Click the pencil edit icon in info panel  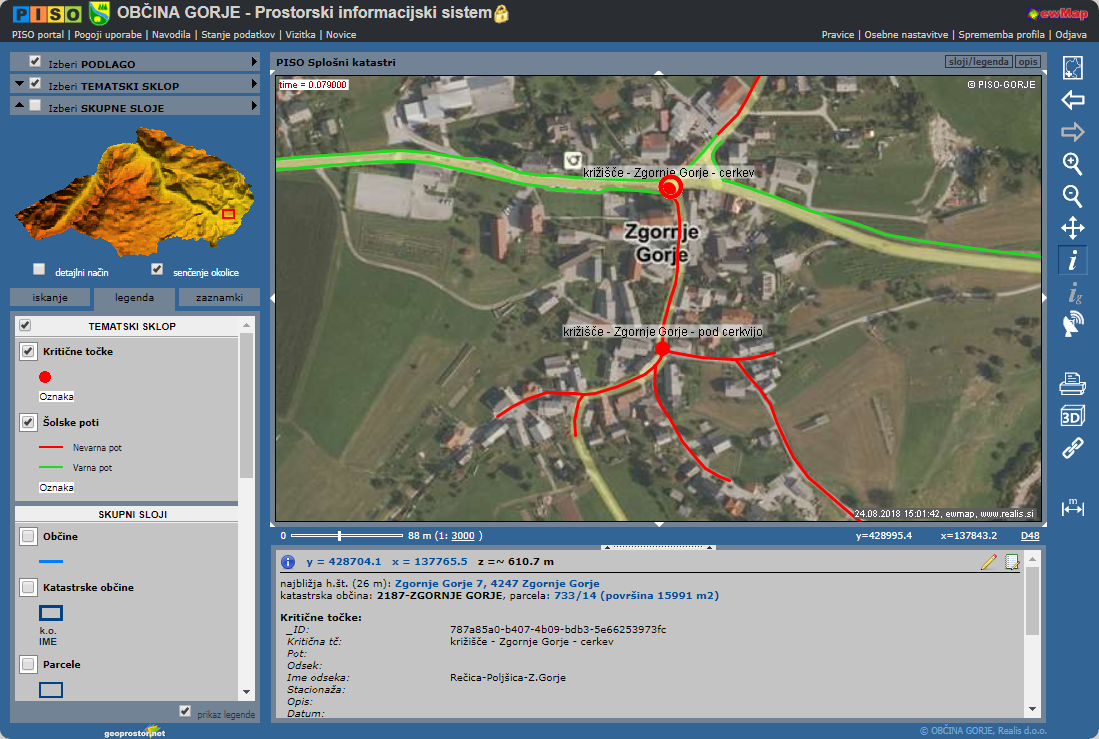(x=989, y=562)
